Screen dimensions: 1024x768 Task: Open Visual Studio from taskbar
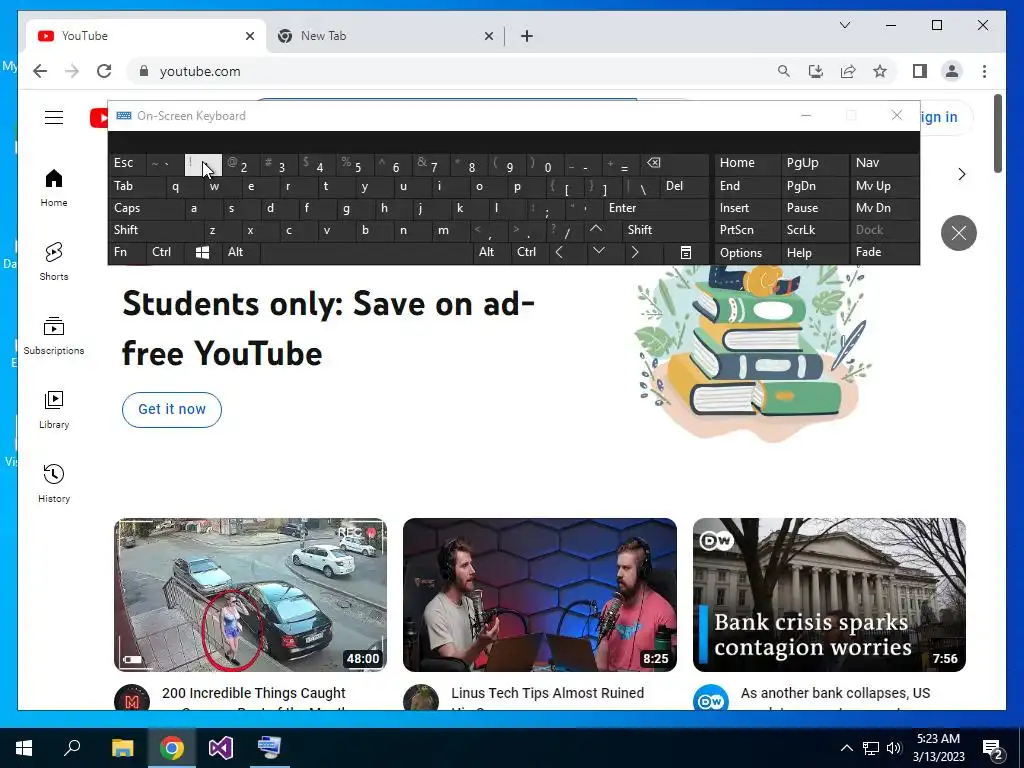click(x=221, y=748)
